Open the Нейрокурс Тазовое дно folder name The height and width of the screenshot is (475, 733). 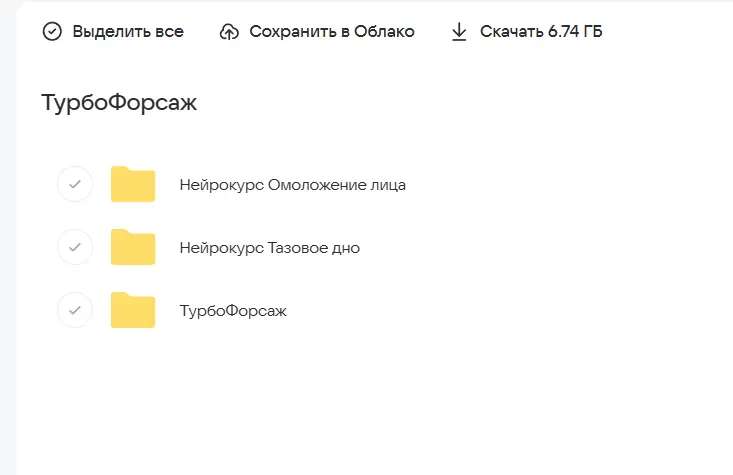[x=270, y=248]
